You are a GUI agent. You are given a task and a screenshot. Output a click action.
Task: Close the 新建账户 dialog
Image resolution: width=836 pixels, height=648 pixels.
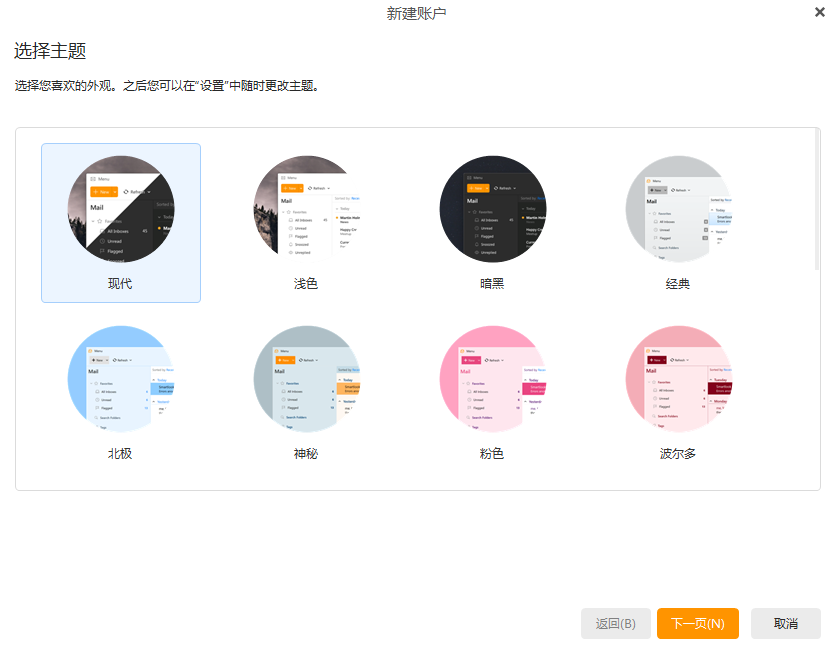coord(820,12)
